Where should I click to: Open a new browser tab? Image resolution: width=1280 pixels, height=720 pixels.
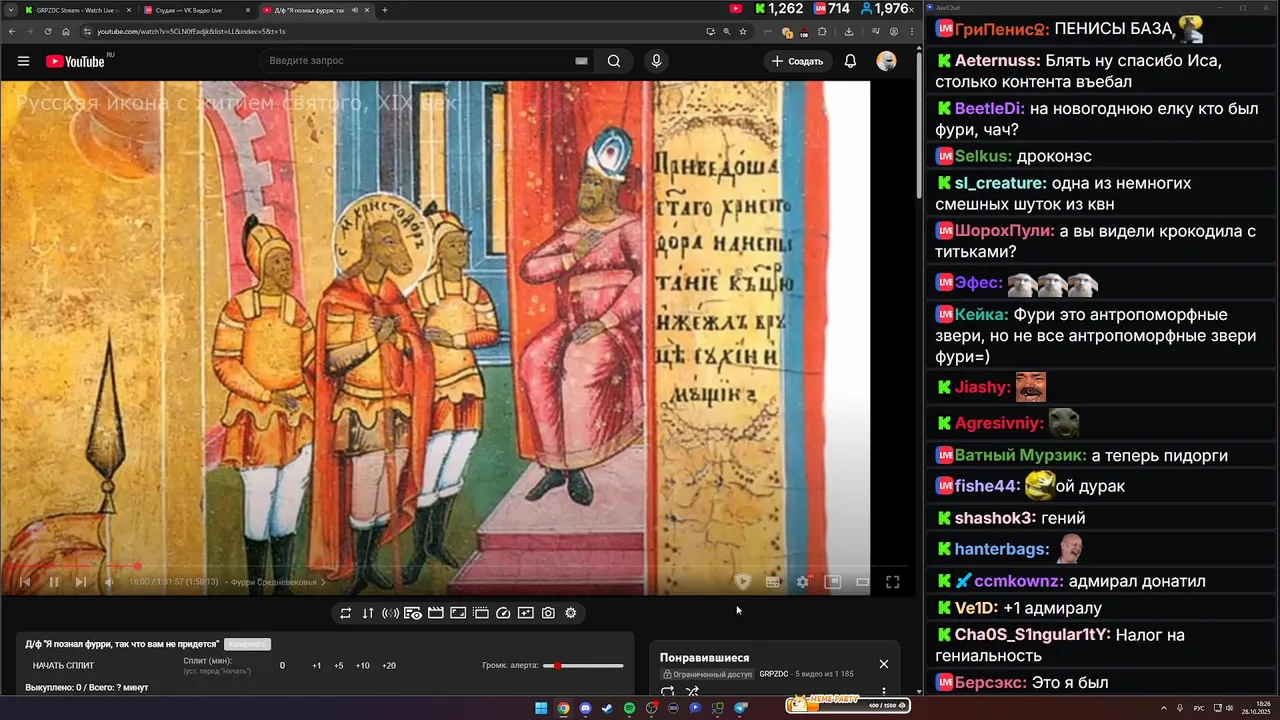tap(385, 10)
